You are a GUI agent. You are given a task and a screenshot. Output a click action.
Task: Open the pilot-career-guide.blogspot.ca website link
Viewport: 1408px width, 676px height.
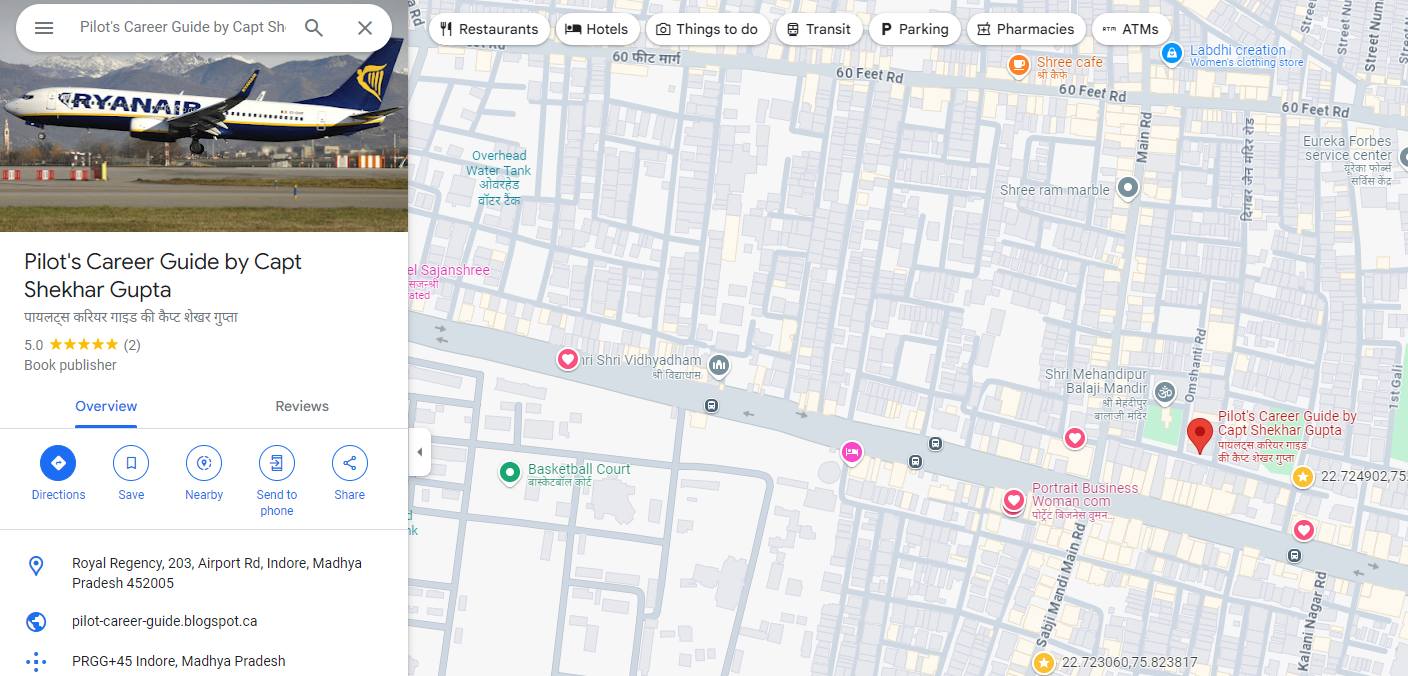point(164,621)
